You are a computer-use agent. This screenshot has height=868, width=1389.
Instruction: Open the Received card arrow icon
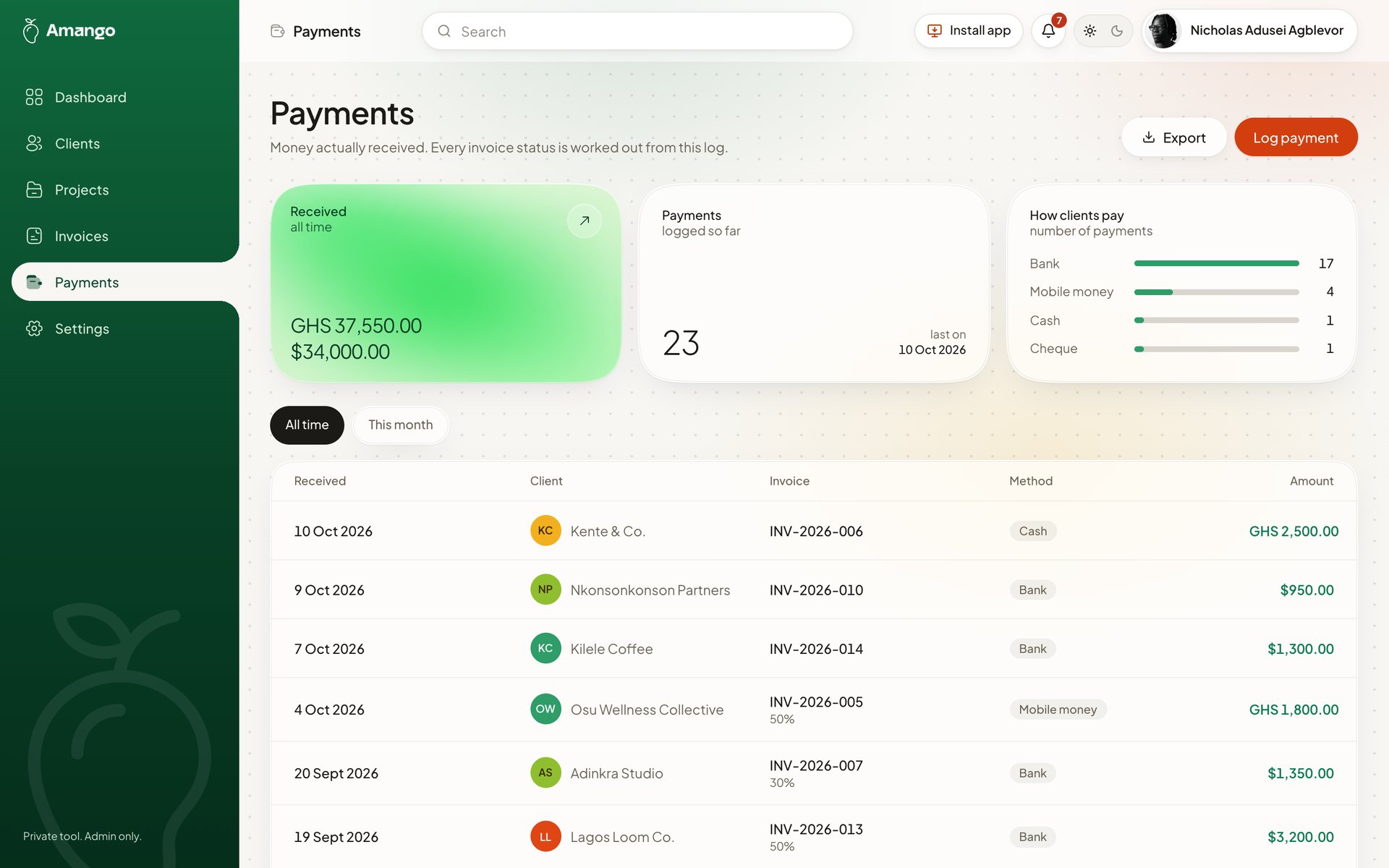tap(585, 221)
